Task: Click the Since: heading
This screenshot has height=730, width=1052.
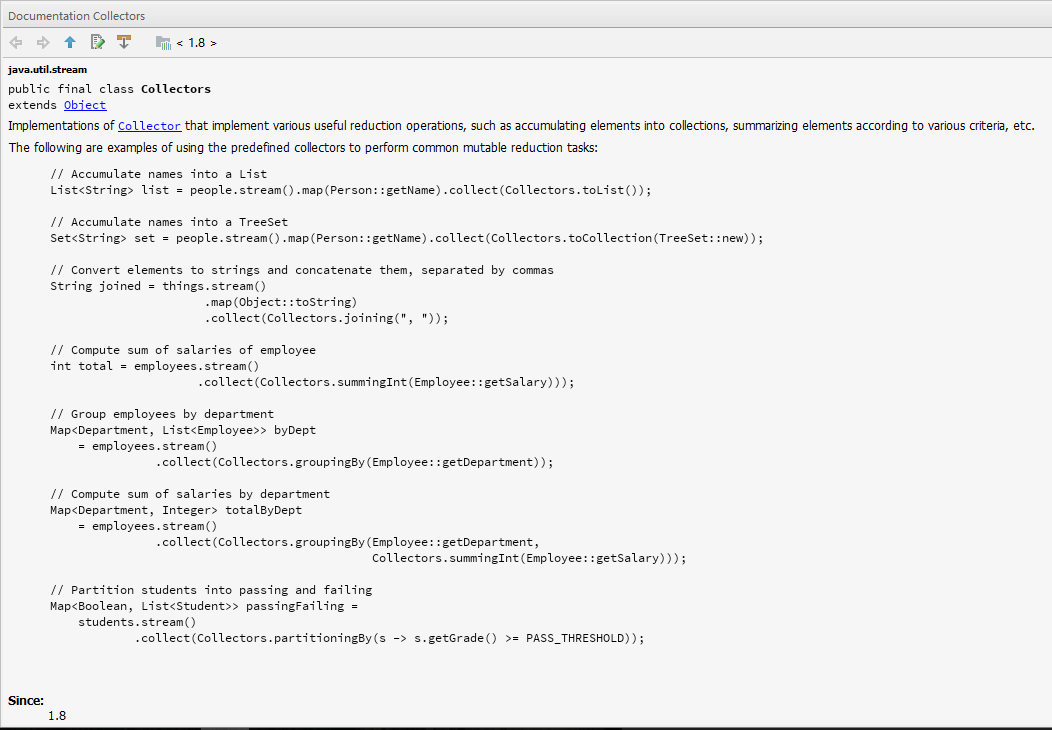Action: [x=26, y=701]
